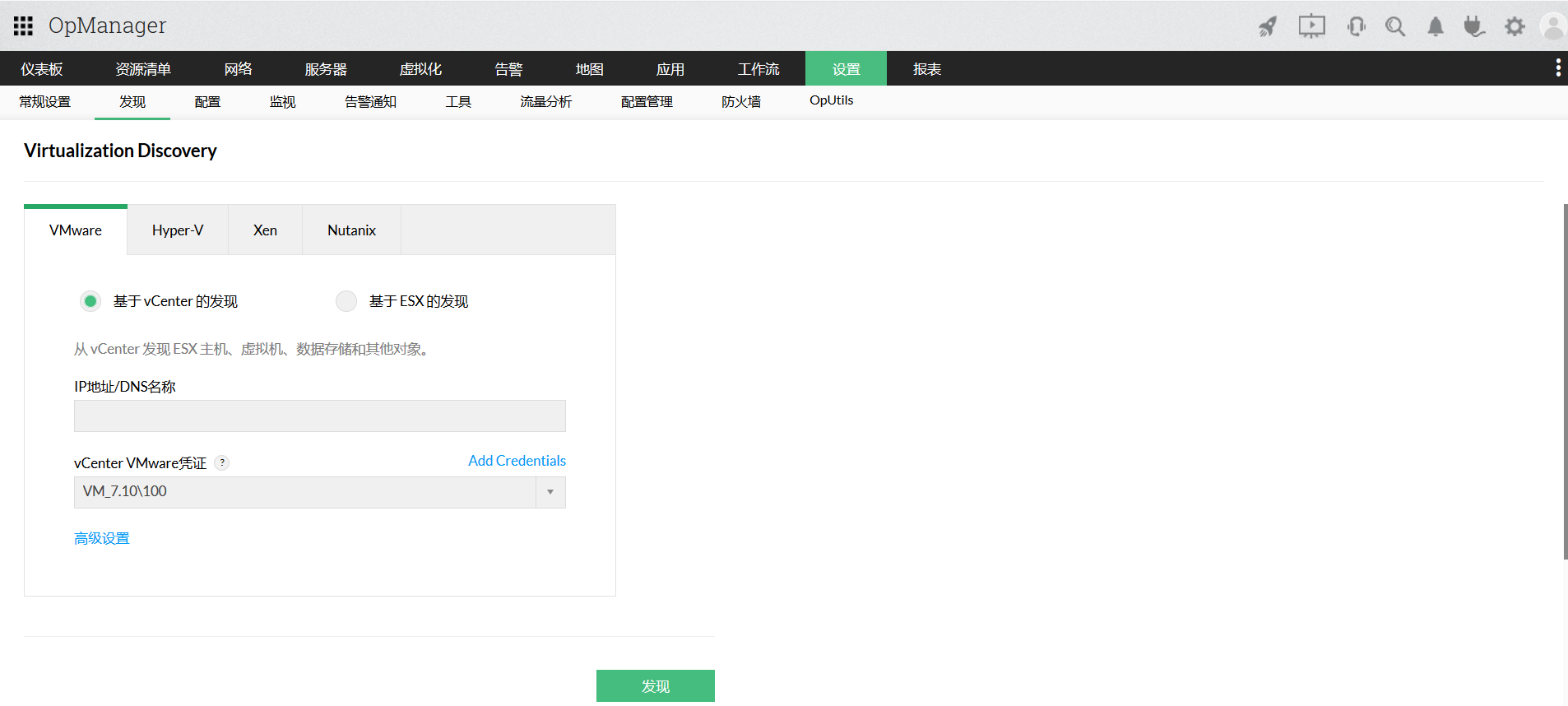Image resolution: width=1568 pixels, height=706 pixels.
Task: Open the 资源清单 menu
Action: click(143, 69)
